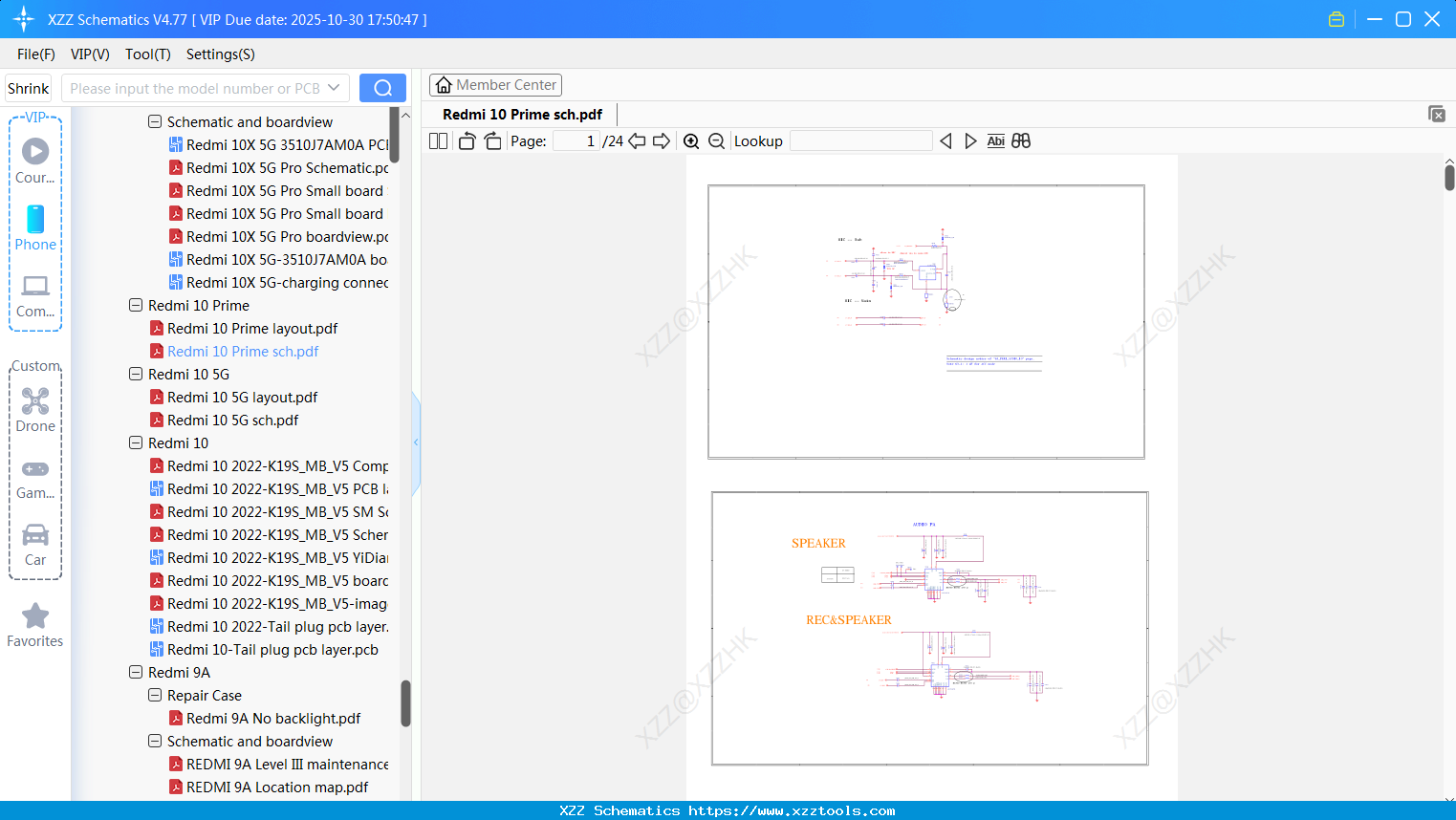Collapse the Redmi 10 Prime folder
Image resolution: width=1456 pixels, height=820 pixels.
[136, 306]
